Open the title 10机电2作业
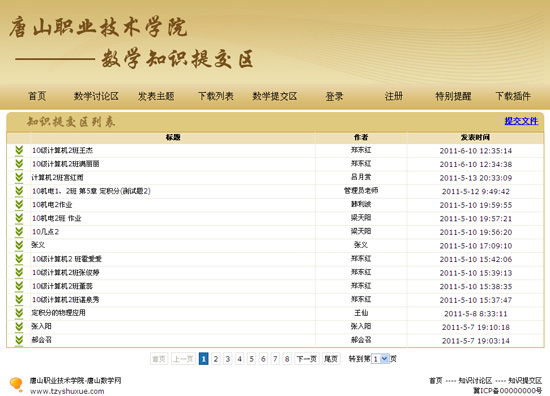The height and width of the screenshot is (396, 550). [52, 204]
